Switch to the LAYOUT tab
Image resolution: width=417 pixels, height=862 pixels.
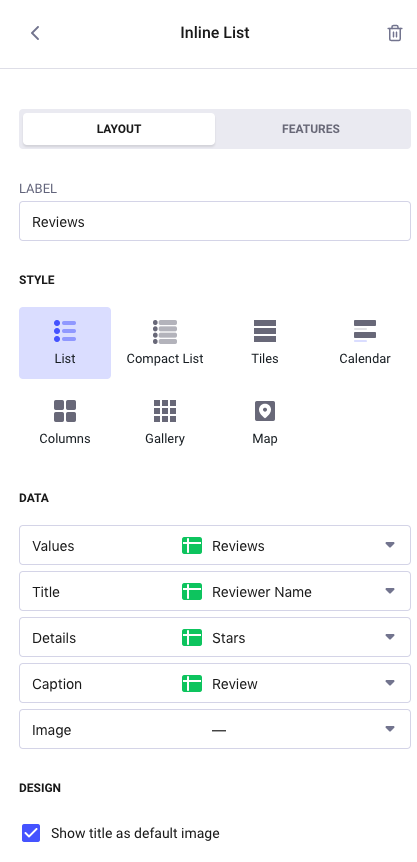[119, 129]
